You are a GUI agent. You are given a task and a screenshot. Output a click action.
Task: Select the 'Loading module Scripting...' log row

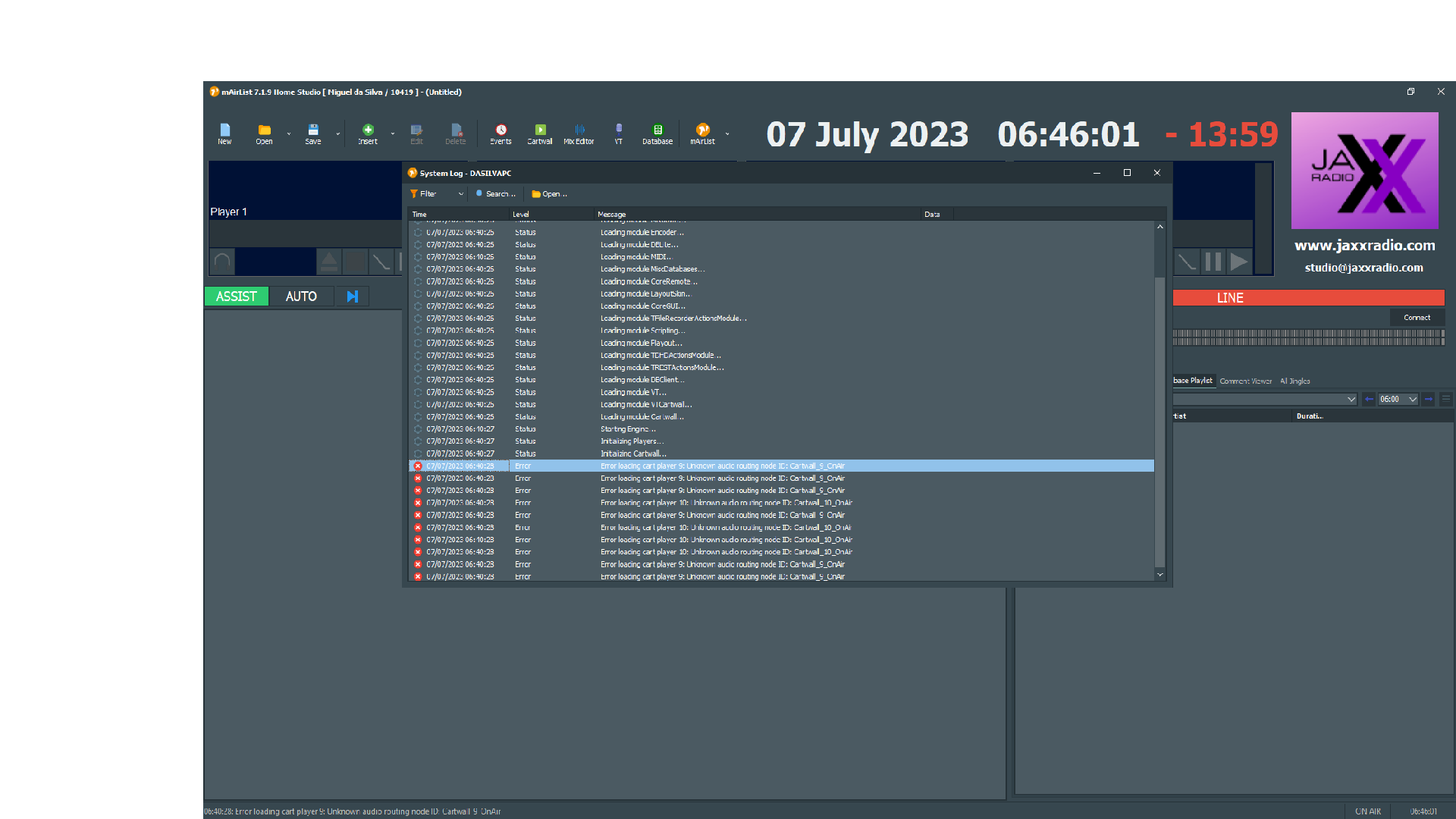pyautogui.click(x=781, y=331)
